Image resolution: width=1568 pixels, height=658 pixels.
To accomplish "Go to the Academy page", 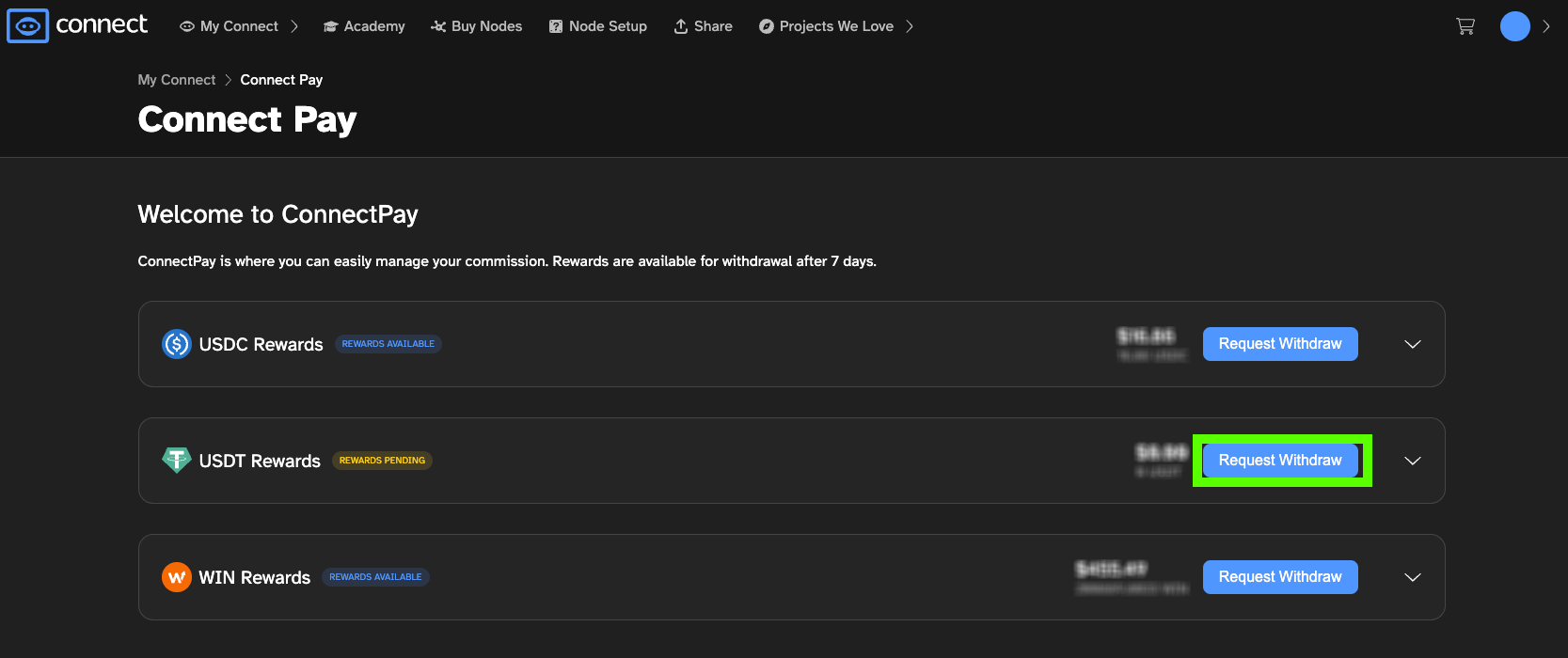I will (364, 26).
